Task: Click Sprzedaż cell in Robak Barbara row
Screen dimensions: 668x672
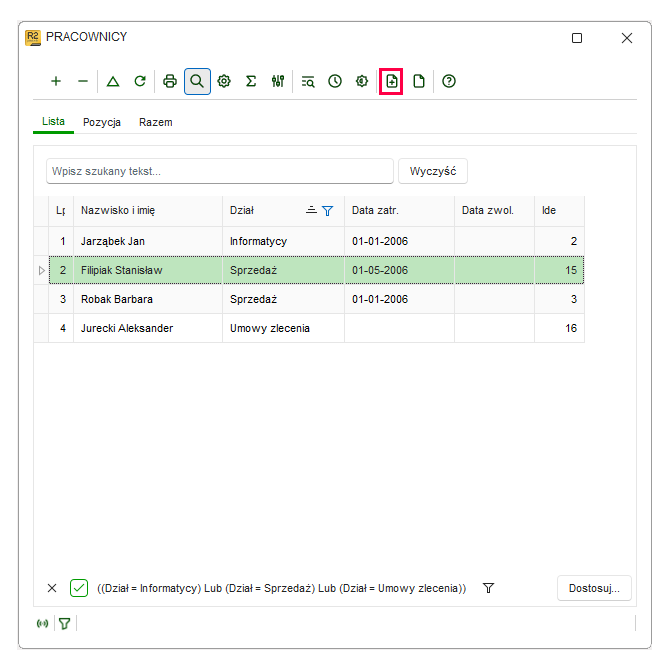Action: coord(283,299)
